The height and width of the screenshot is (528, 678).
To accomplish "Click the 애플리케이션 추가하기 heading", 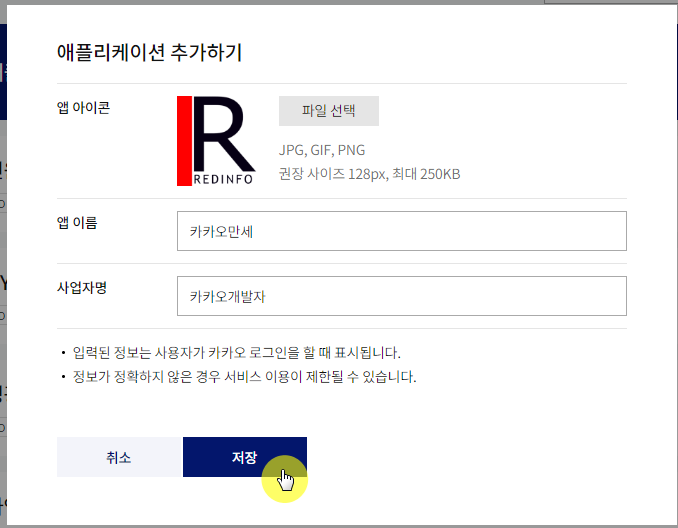I will pyautogui.click(x=149, y=52).
